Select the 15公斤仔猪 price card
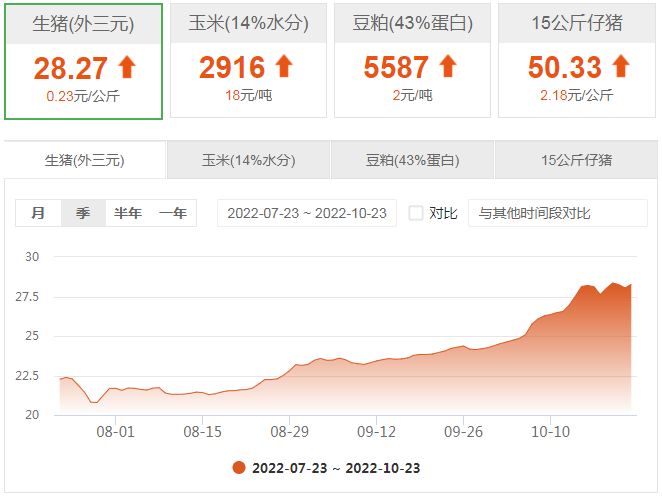Viewport: 662px width, 496px height. pyautogui.click(x=577, y=60)
